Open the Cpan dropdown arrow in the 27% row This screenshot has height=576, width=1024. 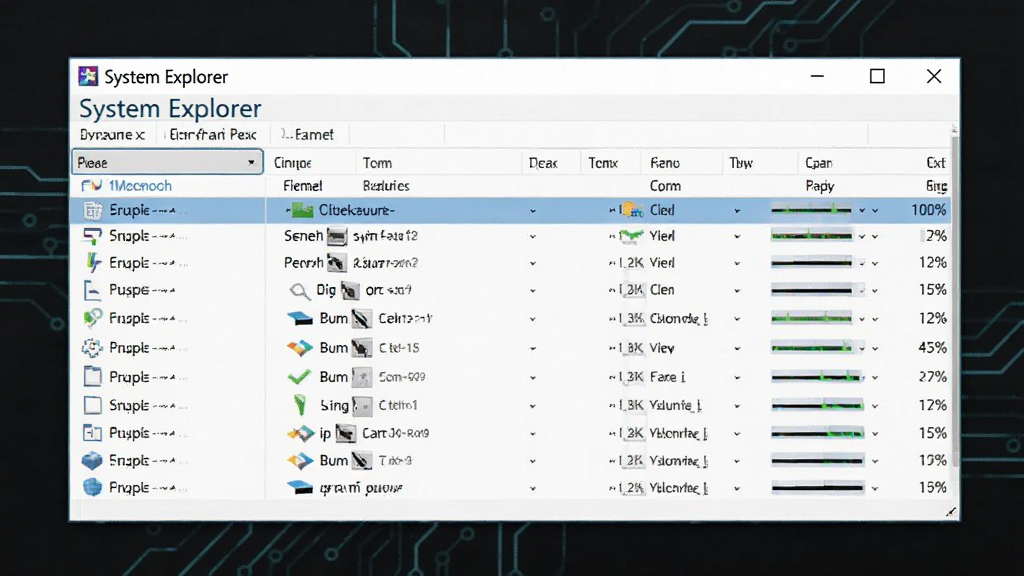(x=875, y=377)
